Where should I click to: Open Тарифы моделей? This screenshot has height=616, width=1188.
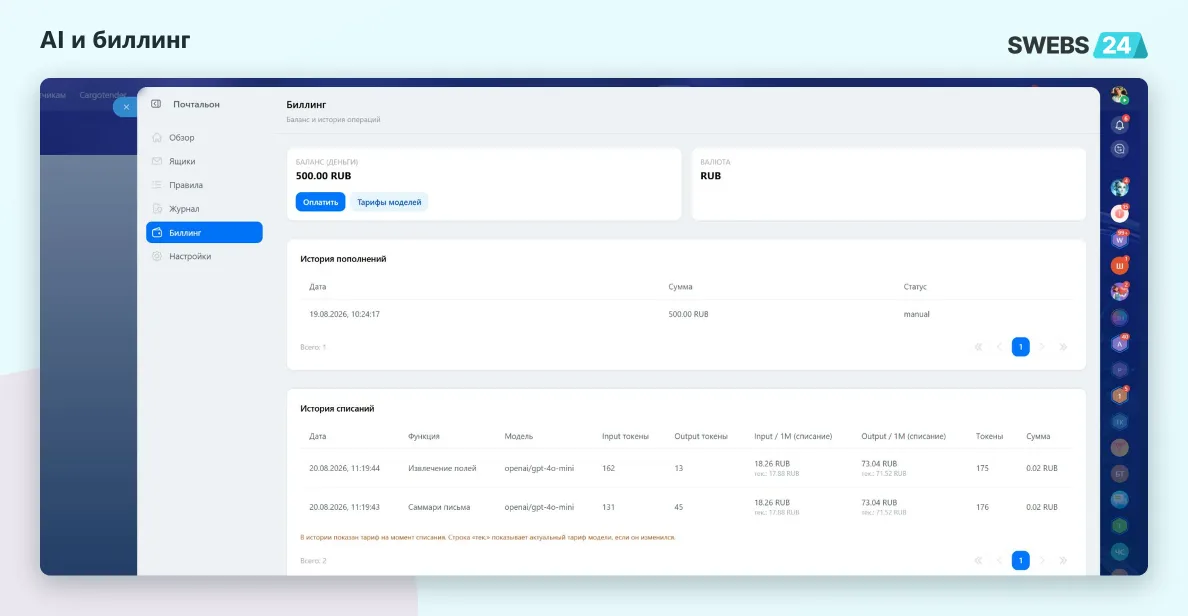pos(389,202)
